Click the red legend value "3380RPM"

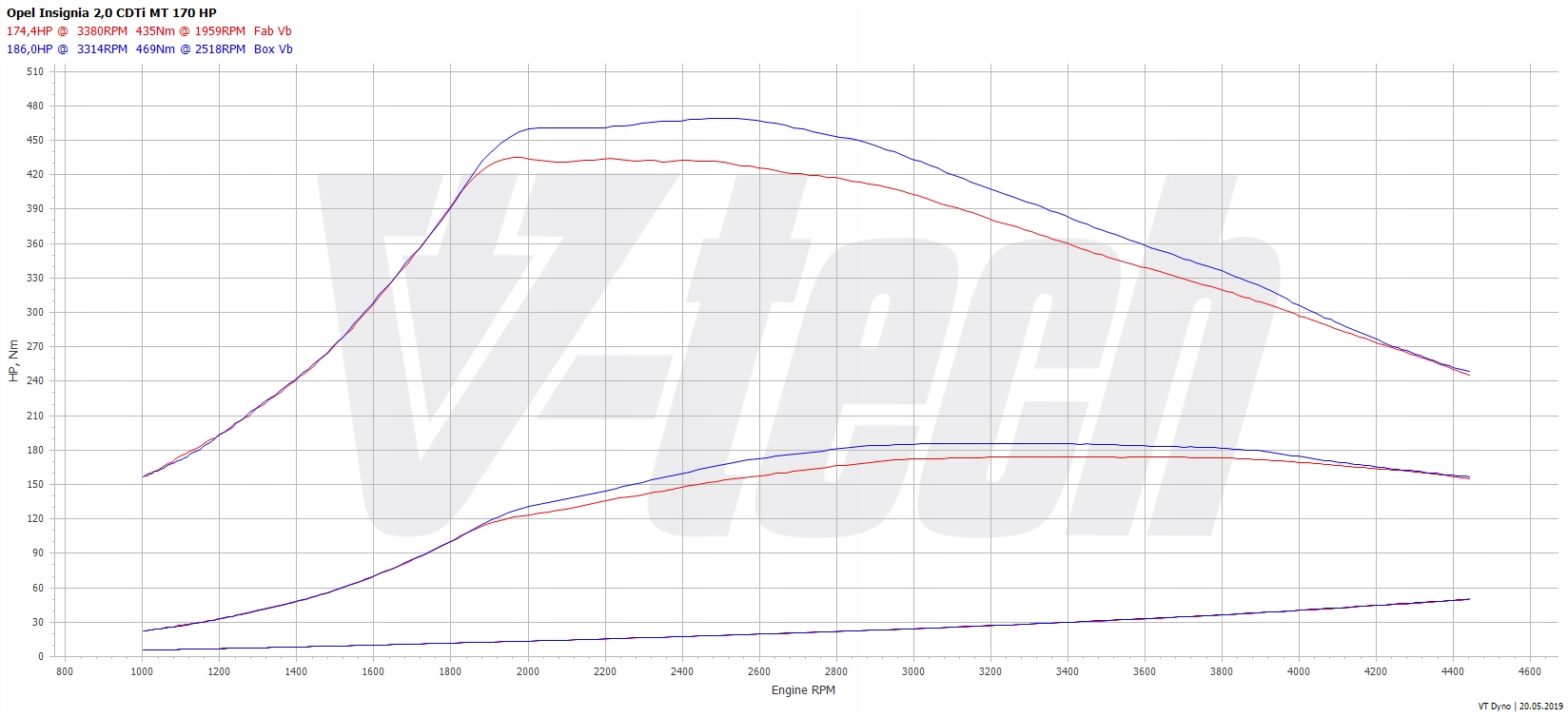pos(102,30)
